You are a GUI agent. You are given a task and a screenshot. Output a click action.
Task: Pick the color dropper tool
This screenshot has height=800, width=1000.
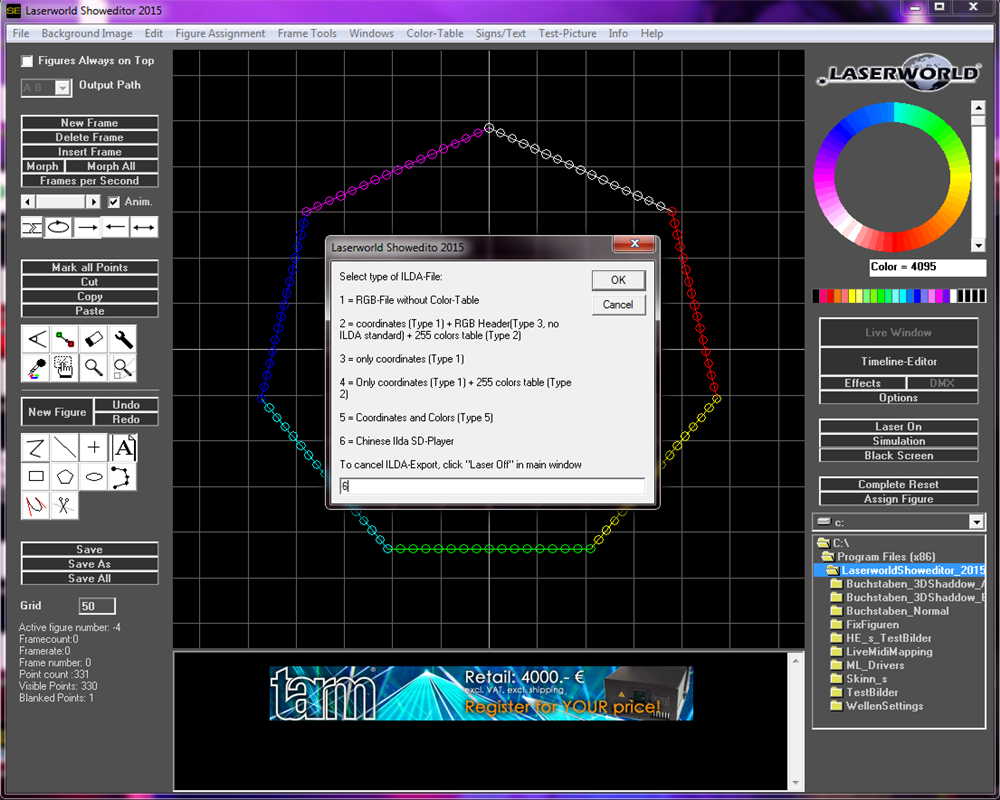click(x=36, y=367)
